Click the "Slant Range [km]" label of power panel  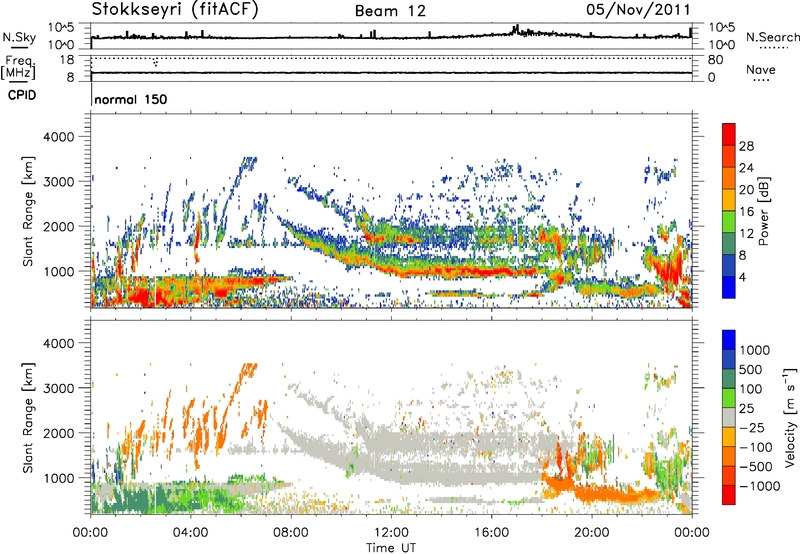pos(28,211)
